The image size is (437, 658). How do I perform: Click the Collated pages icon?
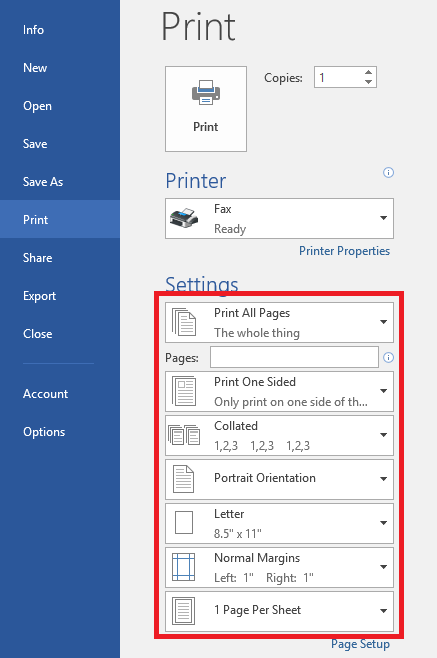[x=184, y=435]
